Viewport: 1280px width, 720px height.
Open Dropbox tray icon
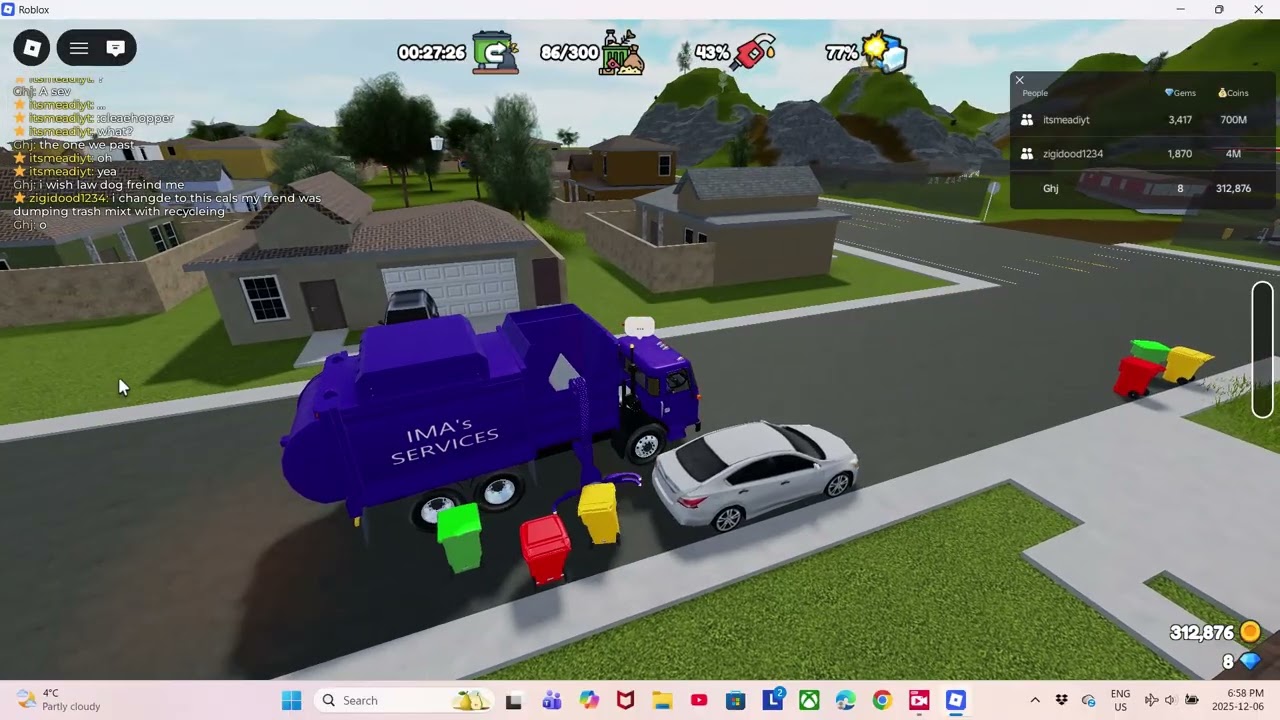click(x=1062, y=700)
